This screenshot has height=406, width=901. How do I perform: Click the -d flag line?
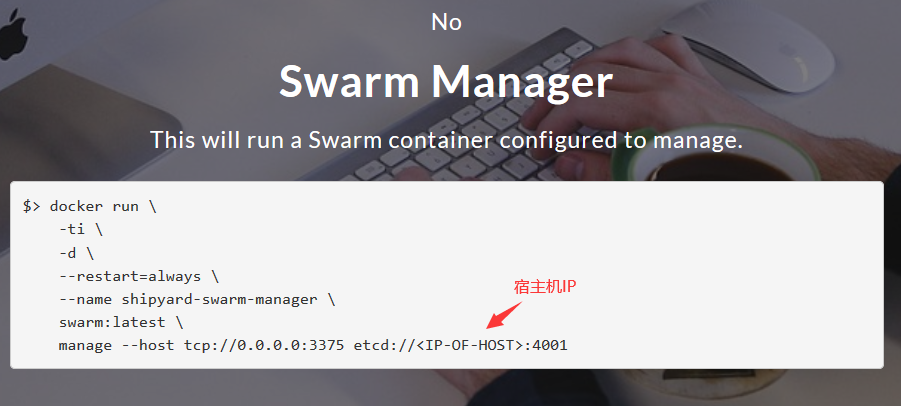tap(76, 253)
